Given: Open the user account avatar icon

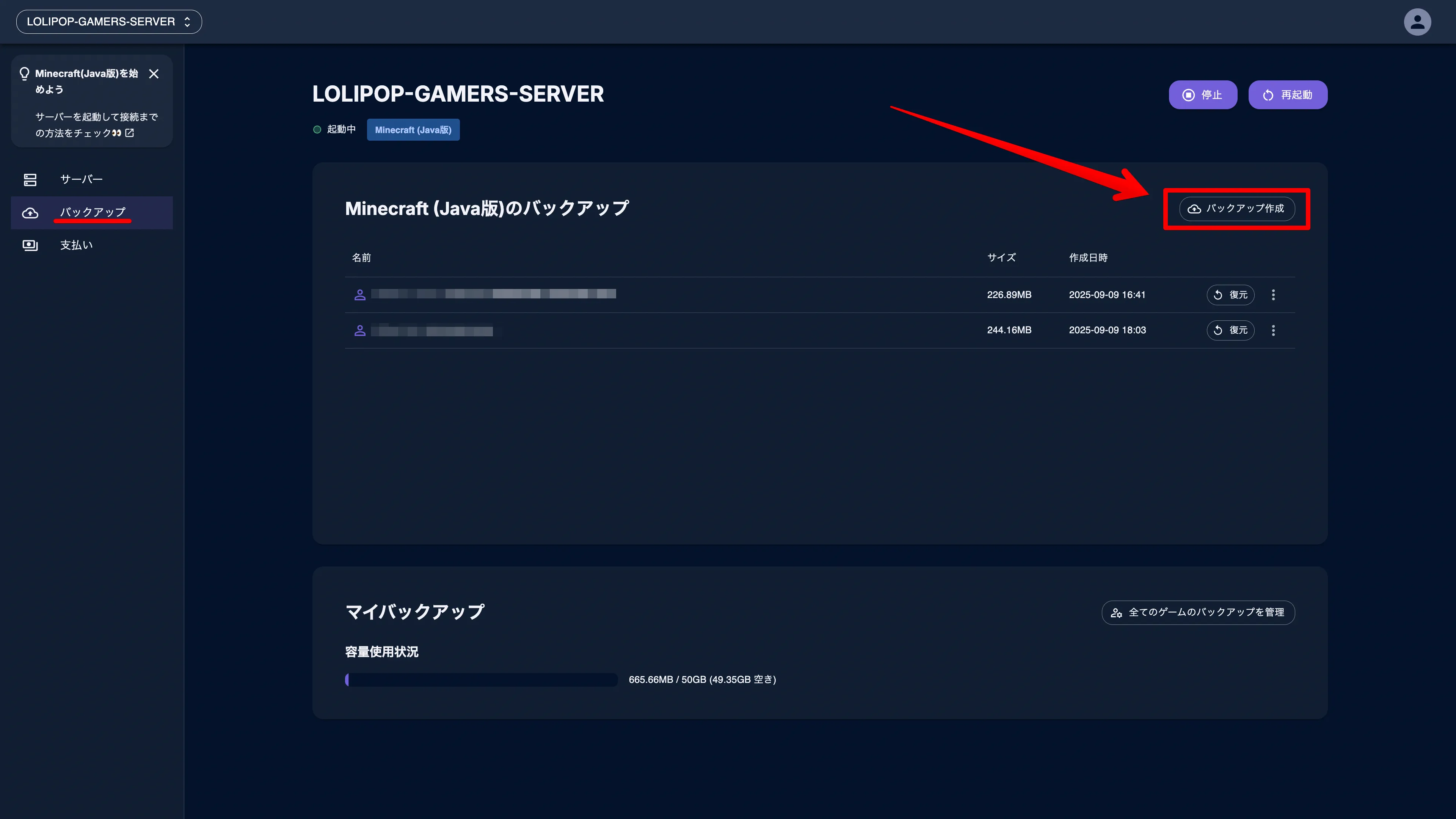Looking at the screenshot, I should pos(1417,22).
